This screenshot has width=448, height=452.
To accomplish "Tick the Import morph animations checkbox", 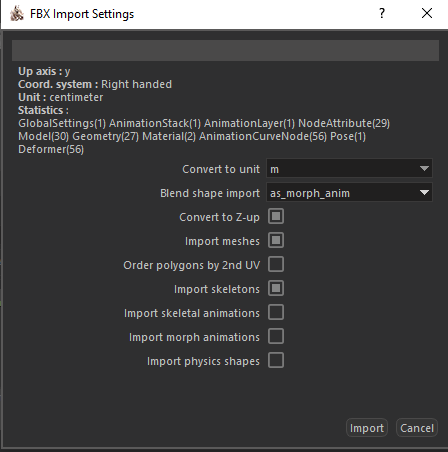I will click(x=276, y=337).
